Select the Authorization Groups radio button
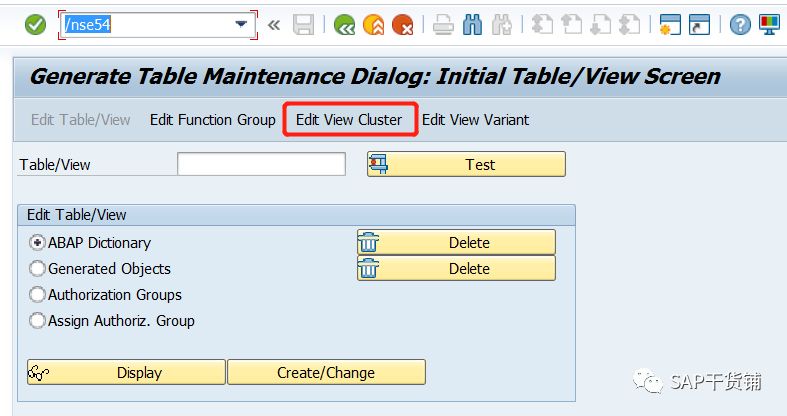Image resolution: width=787 pixels, height=416 pixels. click(38, 295)
